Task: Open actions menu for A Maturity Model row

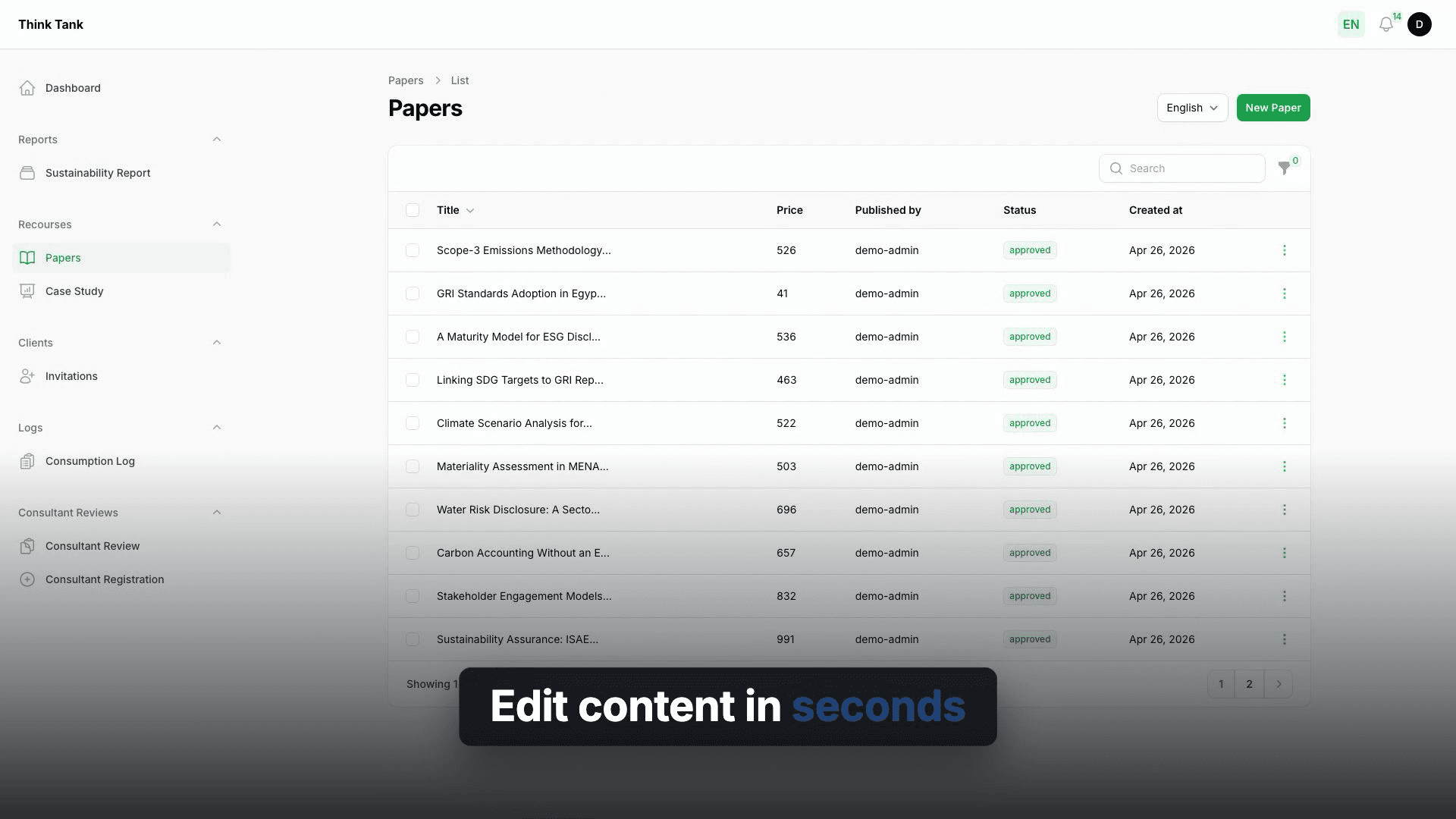Action: pos(1284,337)
